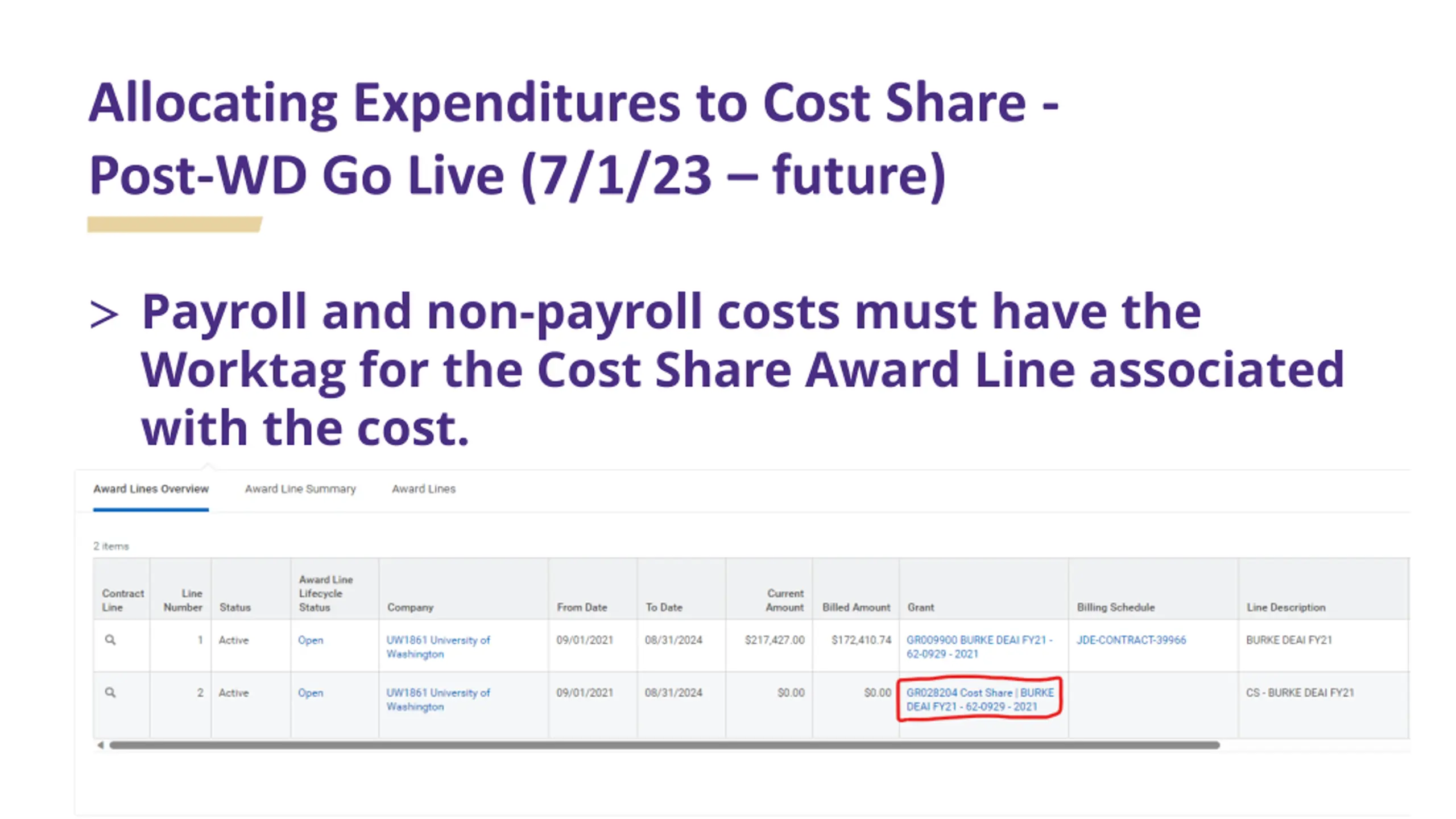Open UW1861 University of Washington link in row 2
This screenshot has width=1456, height=819.
pyautogui.click(x=437, y=700)
